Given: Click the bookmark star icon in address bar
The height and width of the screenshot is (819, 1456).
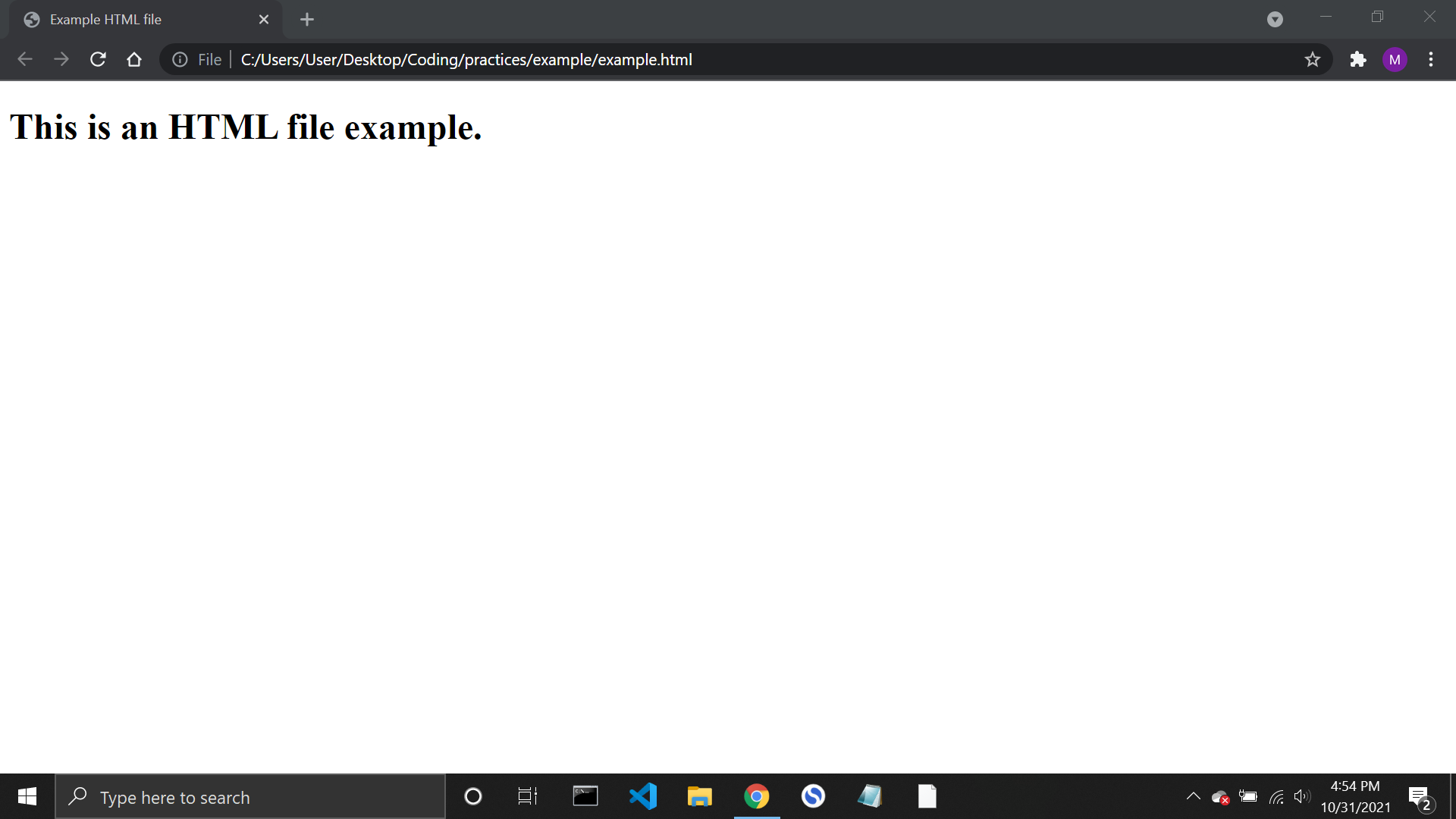Looking at the screenshot, I should click(x=1312, y=58).
